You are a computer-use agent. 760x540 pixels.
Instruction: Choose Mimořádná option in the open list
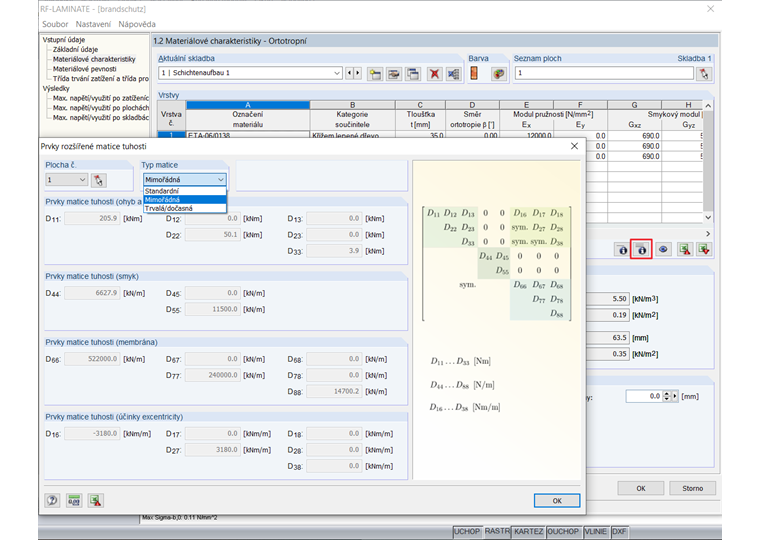185,200
